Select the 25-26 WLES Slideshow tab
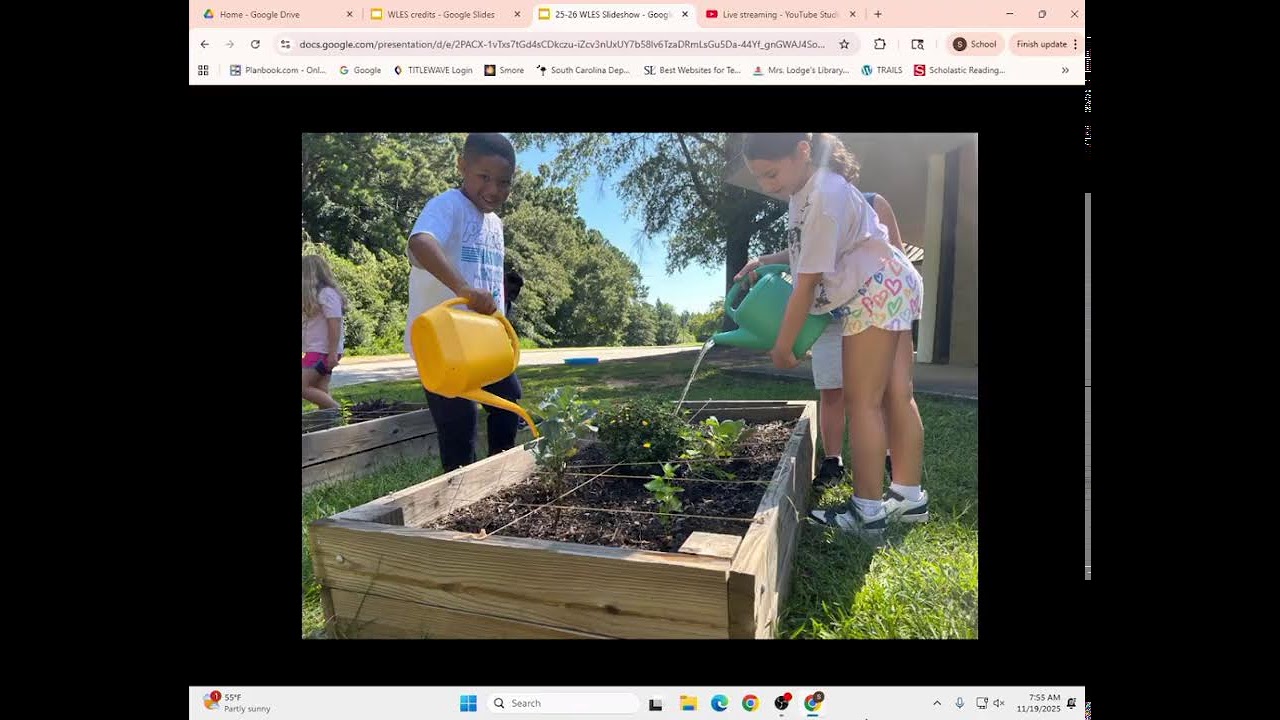Viewport: 1280px width, 720px height. coord(612,14)
